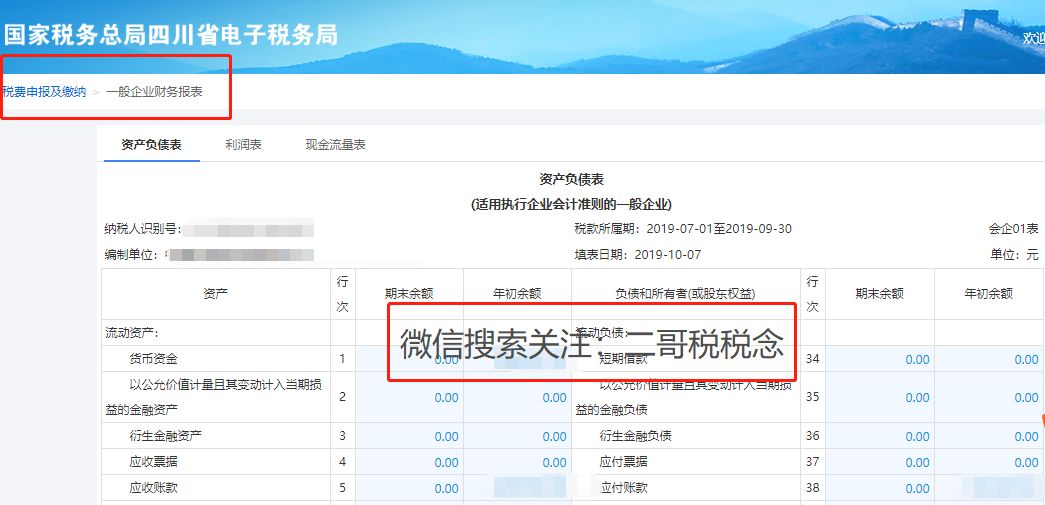
Task: Edit 短期借款 期末余额 value
Action: pyautogui.click(x=880, y=360)
